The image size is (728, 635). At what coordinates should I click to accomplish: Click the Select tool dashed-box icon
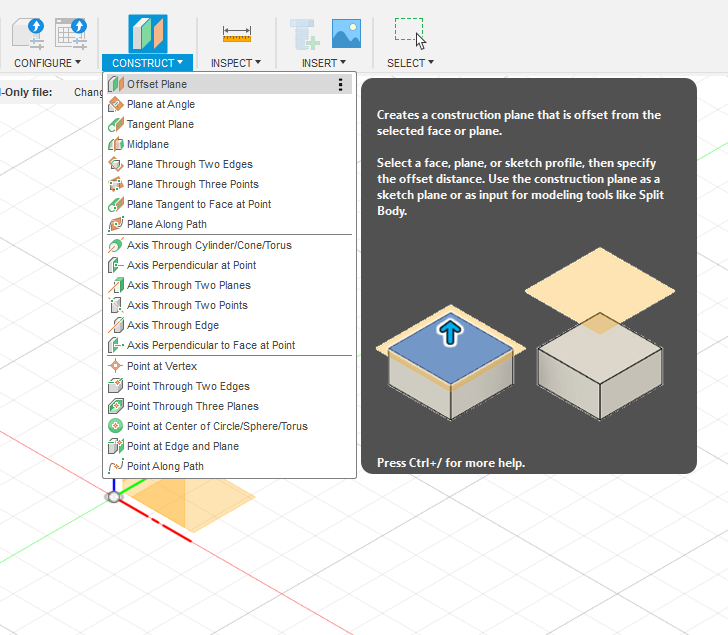tap(409, 32)
